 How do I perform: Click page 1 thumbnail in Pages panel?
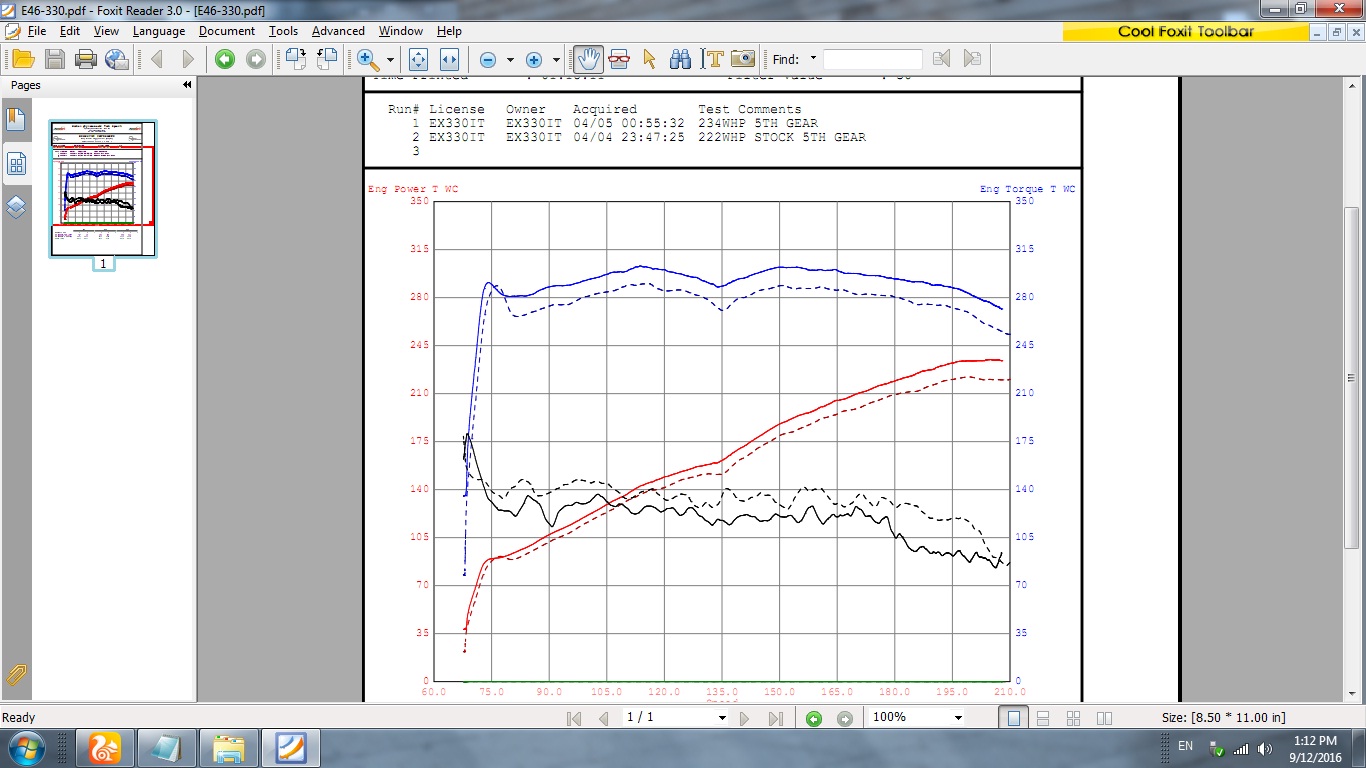pyautogui.click(x=103, y=188)
